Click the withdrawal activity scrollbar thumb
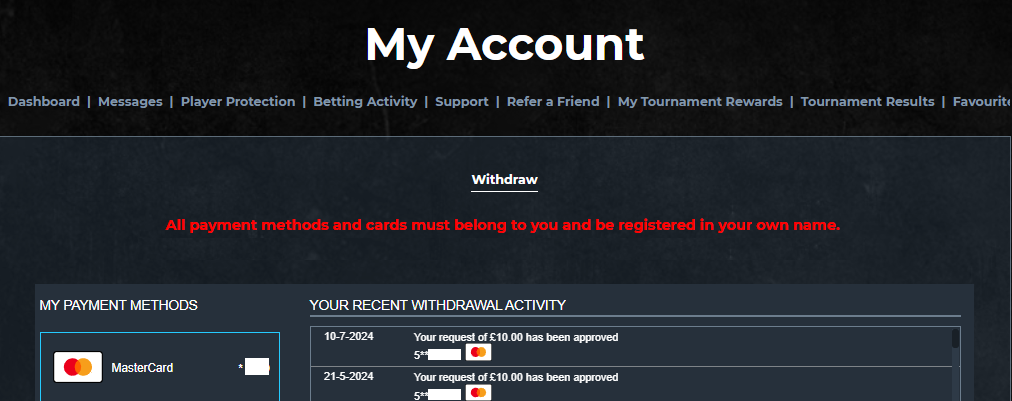 955,340
